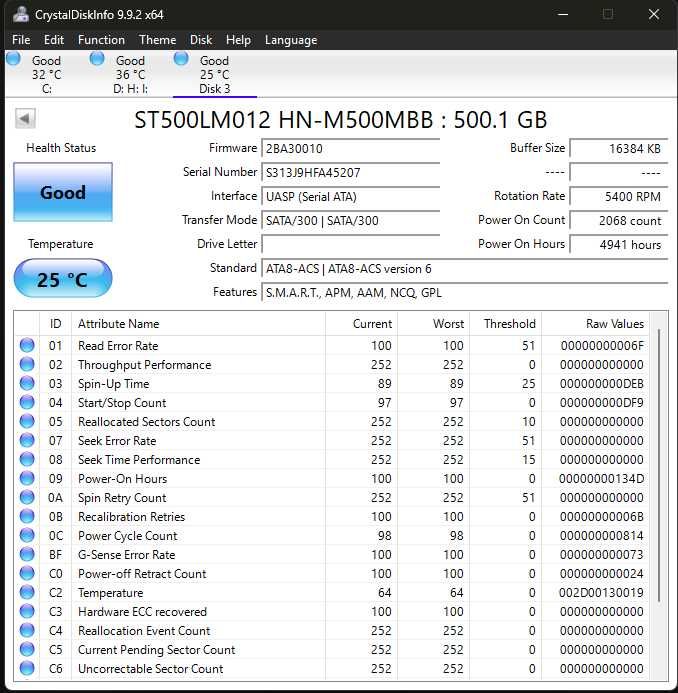Select the Disk 3 status orb

181,58
